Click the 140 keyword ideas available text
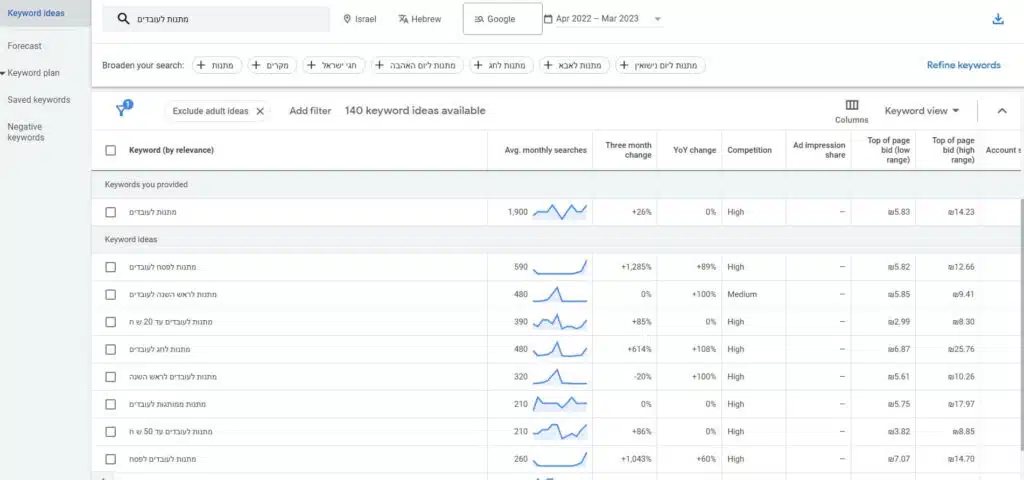This screenshot has width=1024, height=480. coord(415,111)
